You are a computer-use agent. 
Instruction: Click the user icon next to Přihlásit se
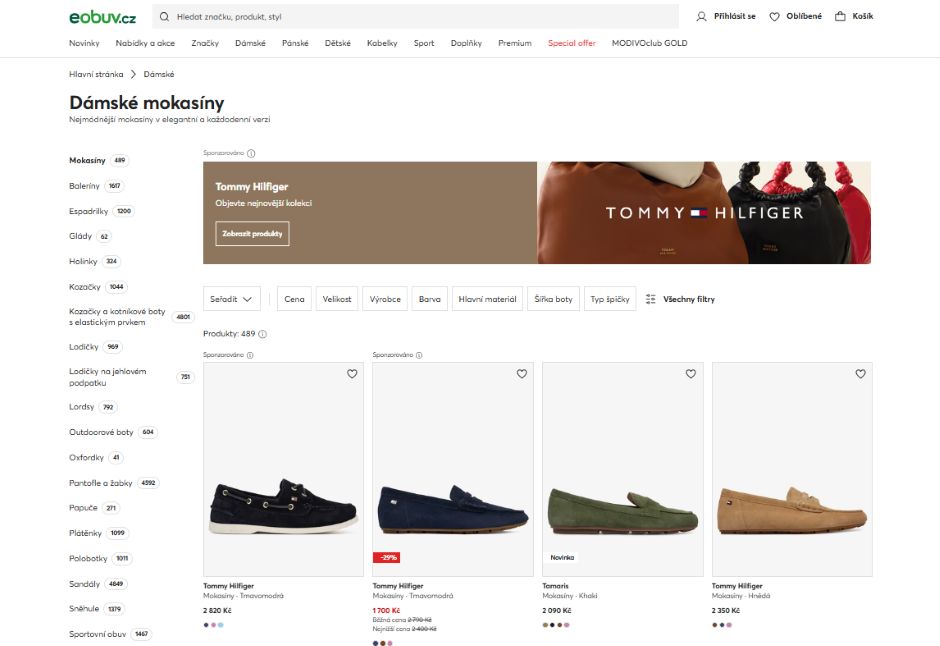(x=701, y=17)
